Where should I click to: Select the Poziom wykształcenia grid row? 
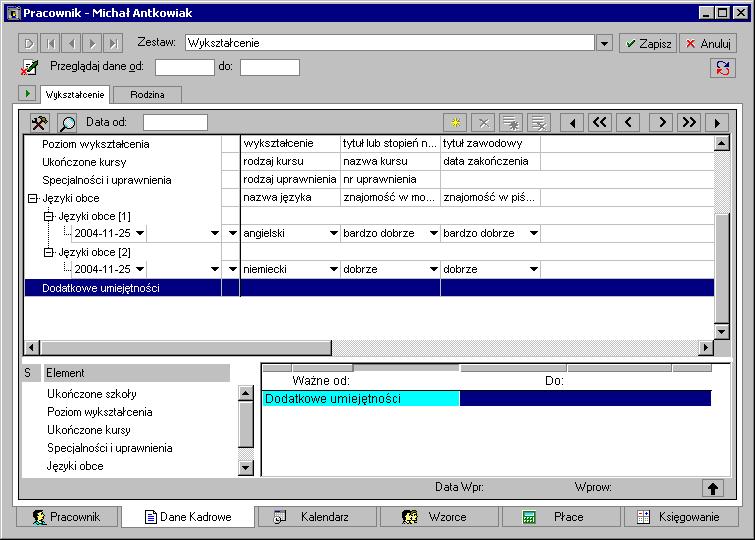[369, 144]
